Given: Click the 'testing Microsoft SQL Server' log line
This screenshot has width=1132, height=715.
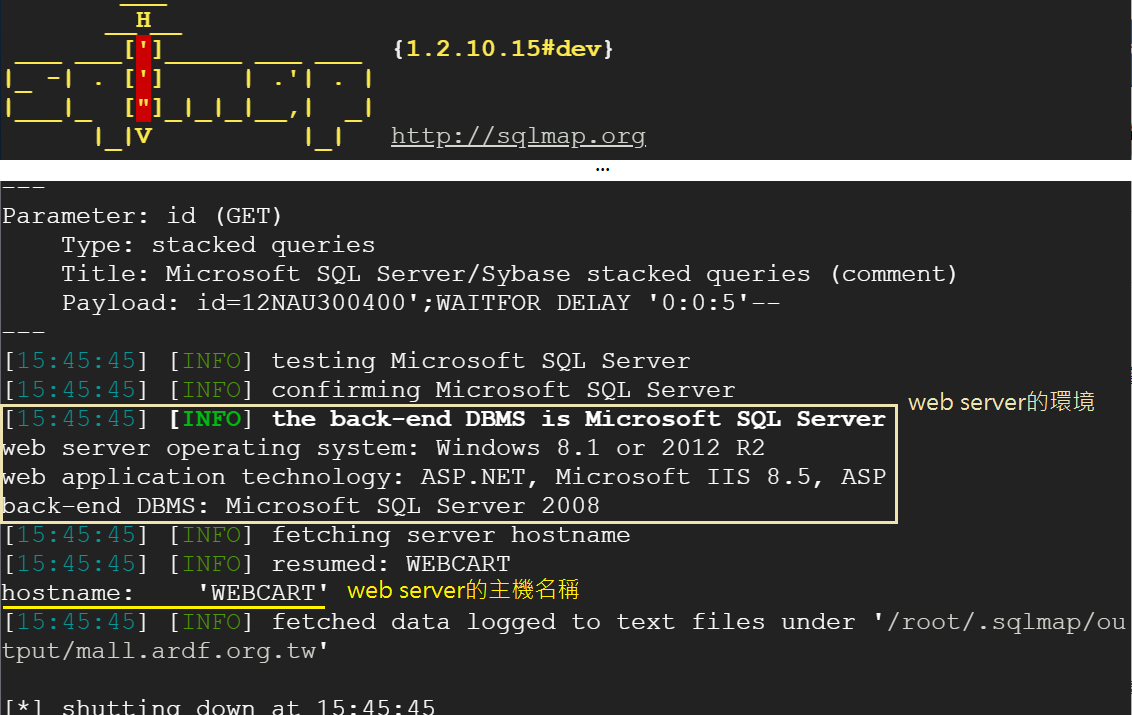Looking at the screenshot, I should click(x=347, y=360).
